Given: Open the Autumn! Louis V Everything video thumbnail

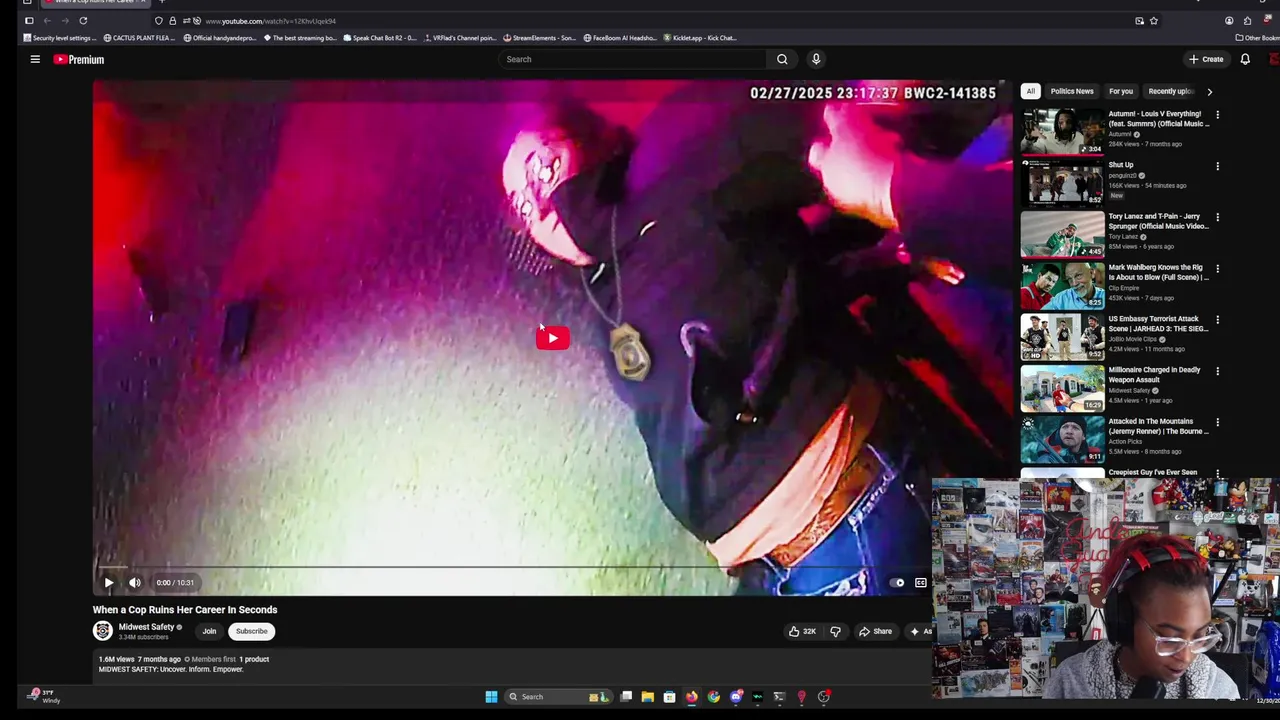Looking at the screenshot, I should click(1062, 131).
